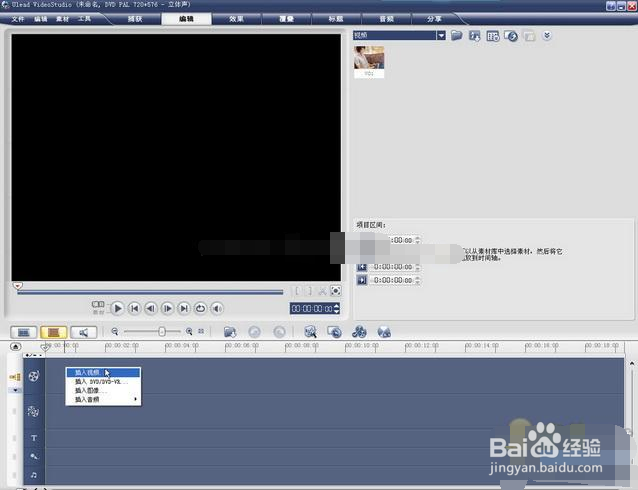Click the export media icon in library toolbar
Screen dimensions: 638x490
click(x=511, y=36)
